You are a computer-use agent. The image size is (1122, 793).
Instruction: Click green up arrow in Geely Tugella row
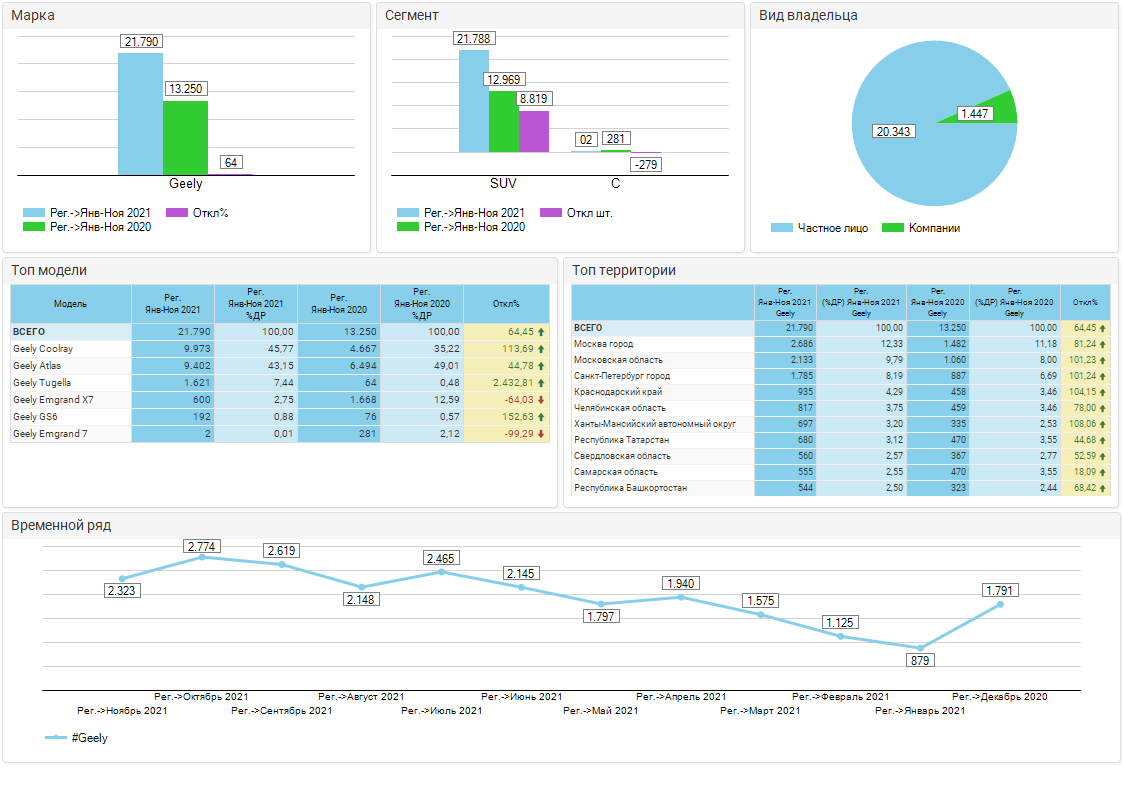(x=541, y=383)
